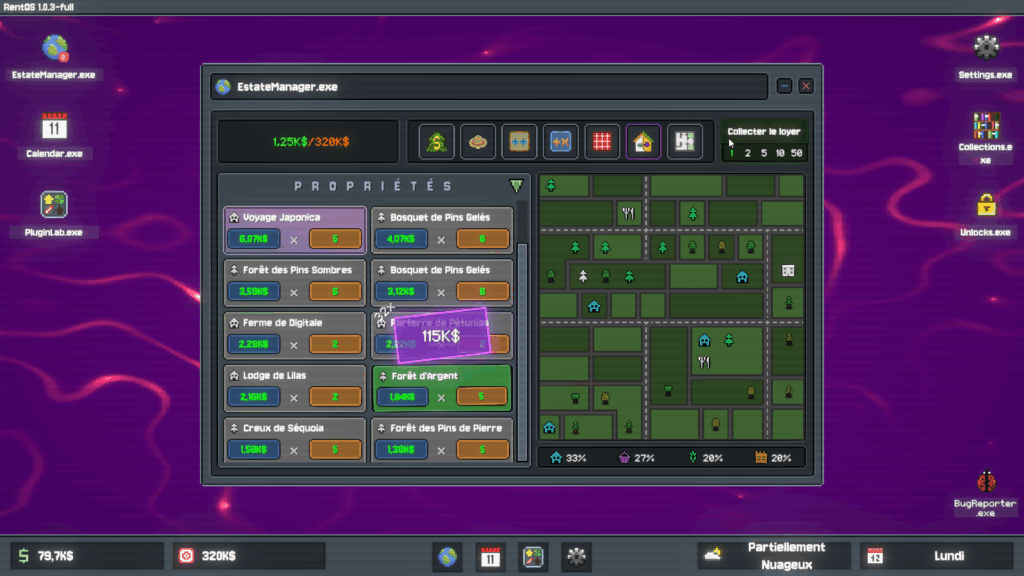
Task: Click Voyage Japonica 6,07K$ price button
Action: [253, 239]
